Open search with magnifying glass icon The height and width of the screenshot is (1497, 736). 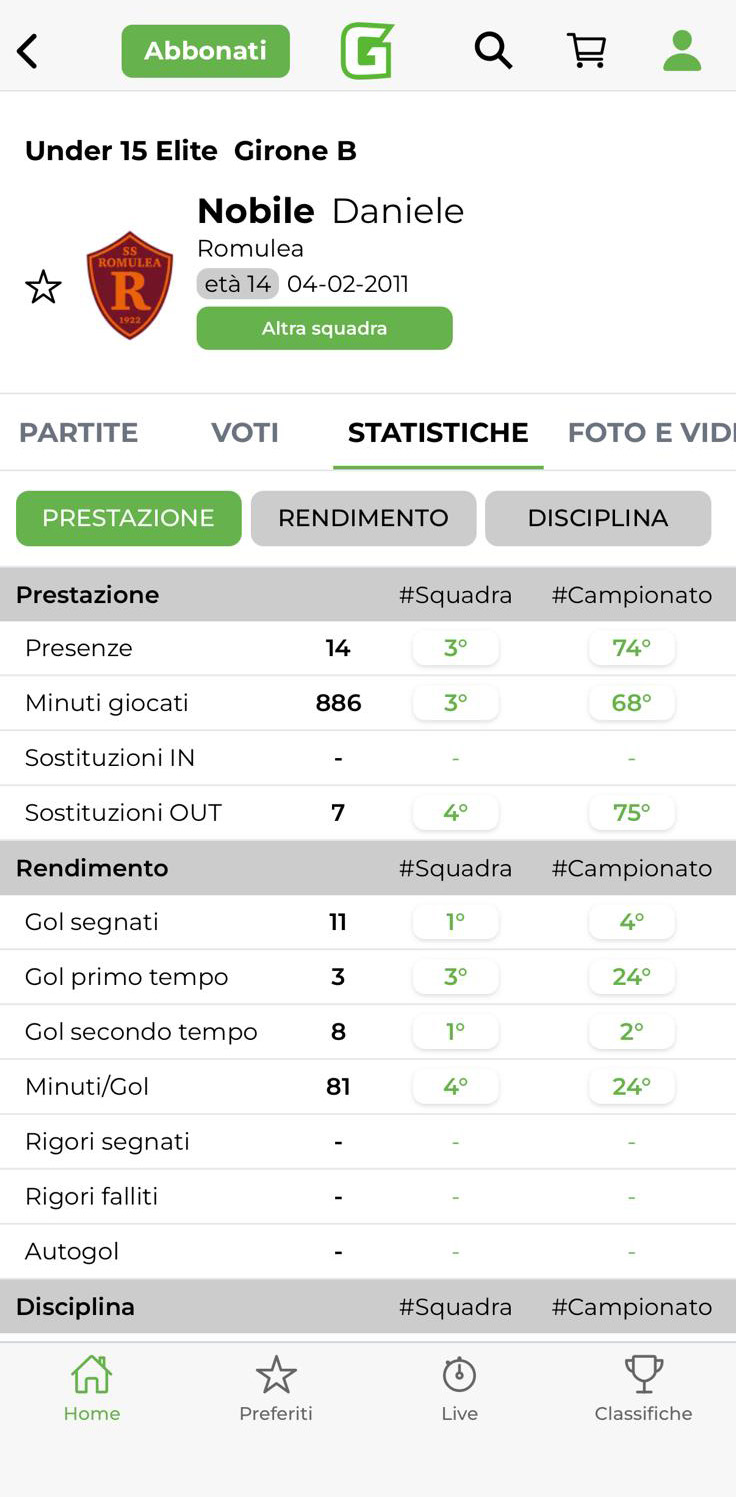tap(492, 50)
